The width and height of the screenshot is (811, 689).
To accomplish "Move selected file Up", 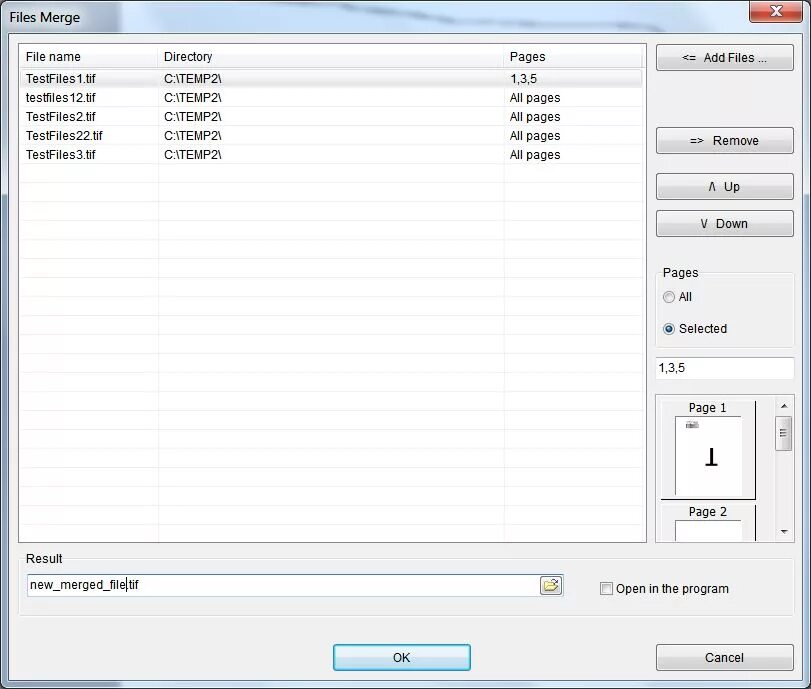I will pyautogui.click(x=725, y=186).
